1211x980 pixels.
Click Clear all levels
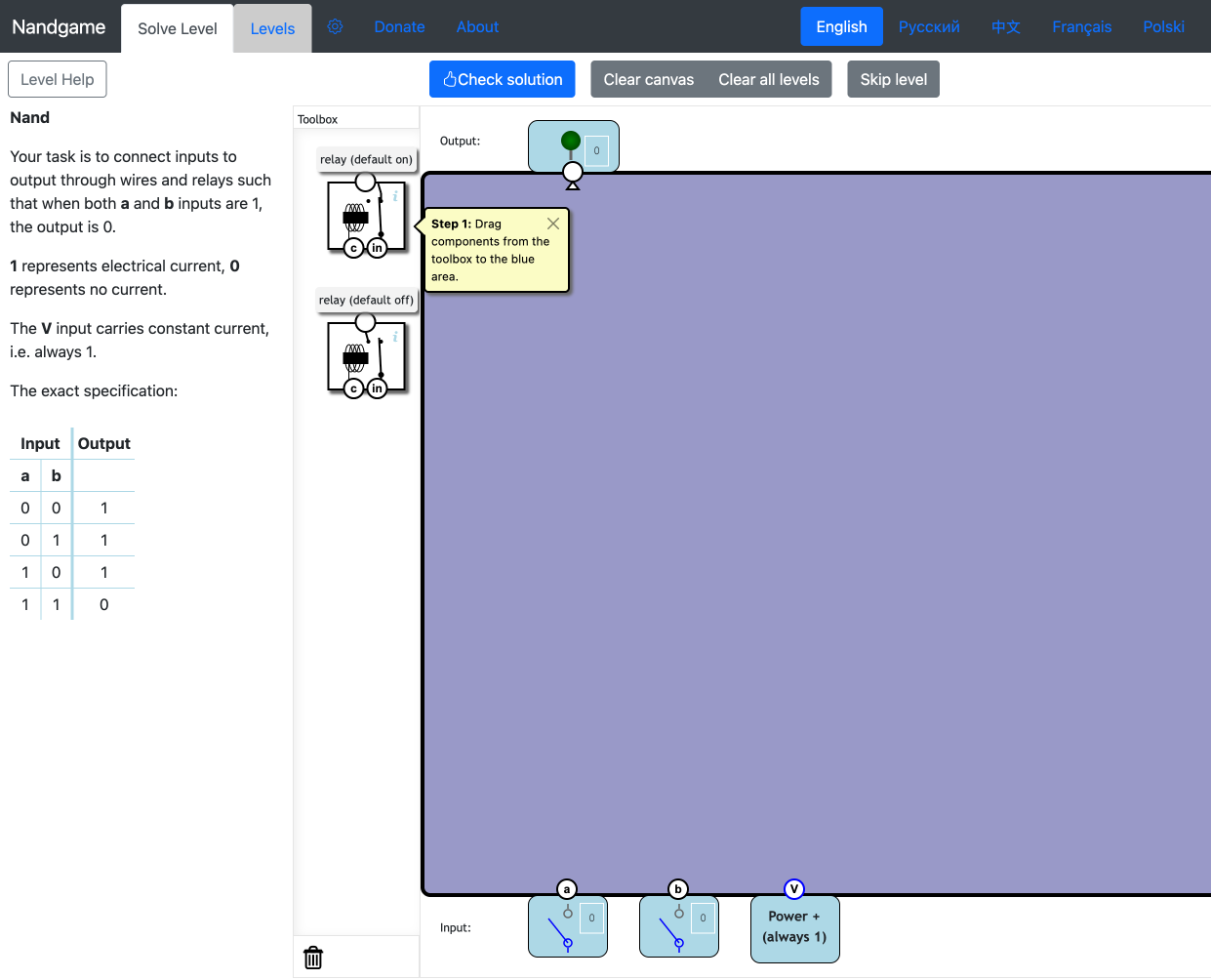point(769,80)
